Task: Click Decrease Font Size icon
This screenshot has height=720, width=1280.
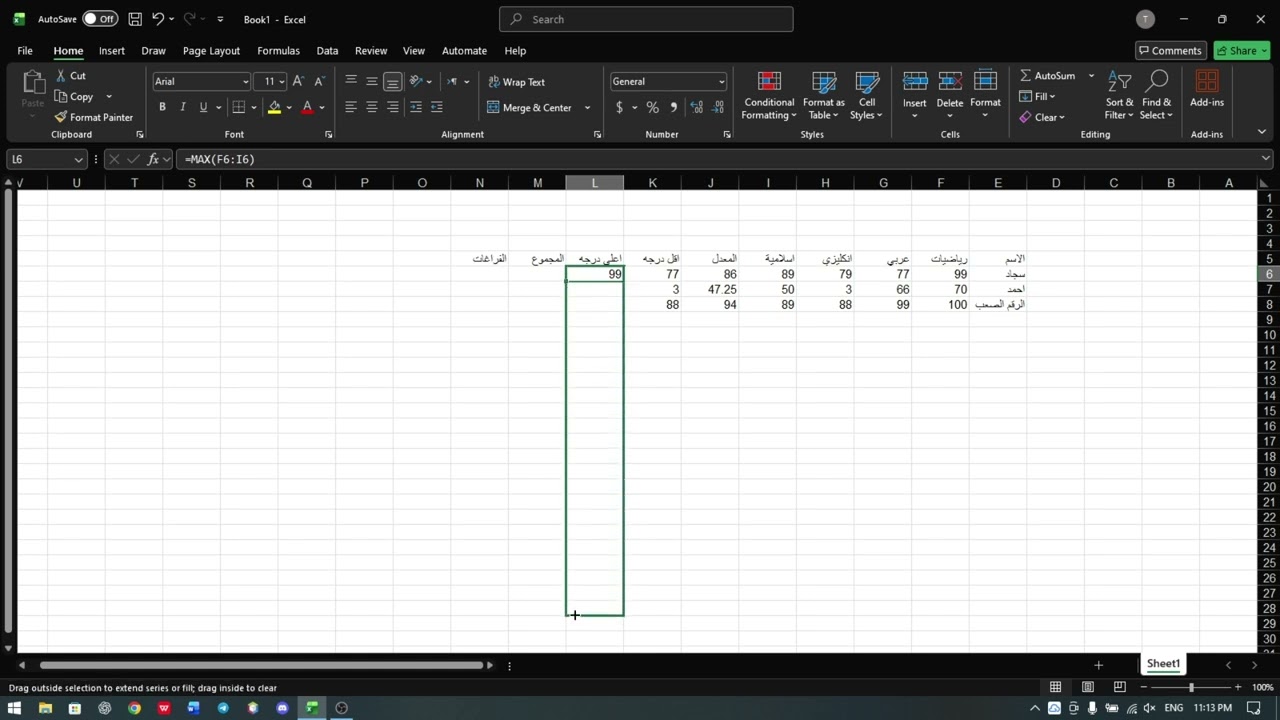Action: [x=319, y=81]
